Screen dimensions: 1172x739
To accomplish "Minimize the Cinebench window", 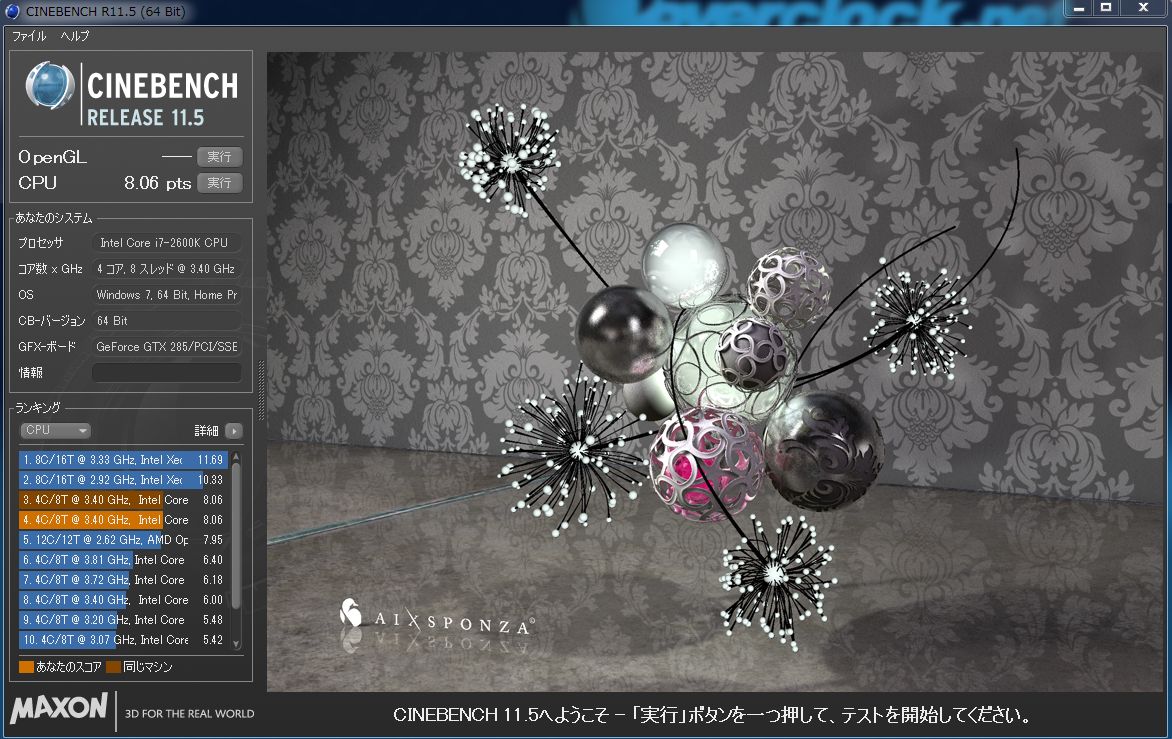I will (1079, 8).
